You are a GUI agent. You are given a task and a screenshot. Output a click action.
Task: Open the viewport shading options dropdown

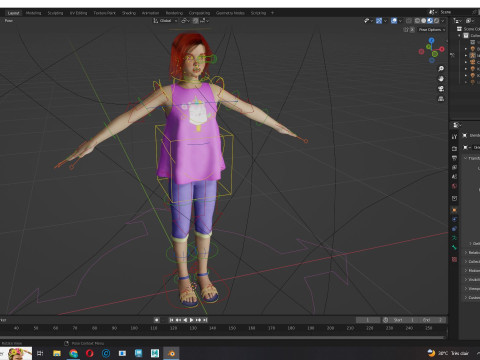click(443, 21)
